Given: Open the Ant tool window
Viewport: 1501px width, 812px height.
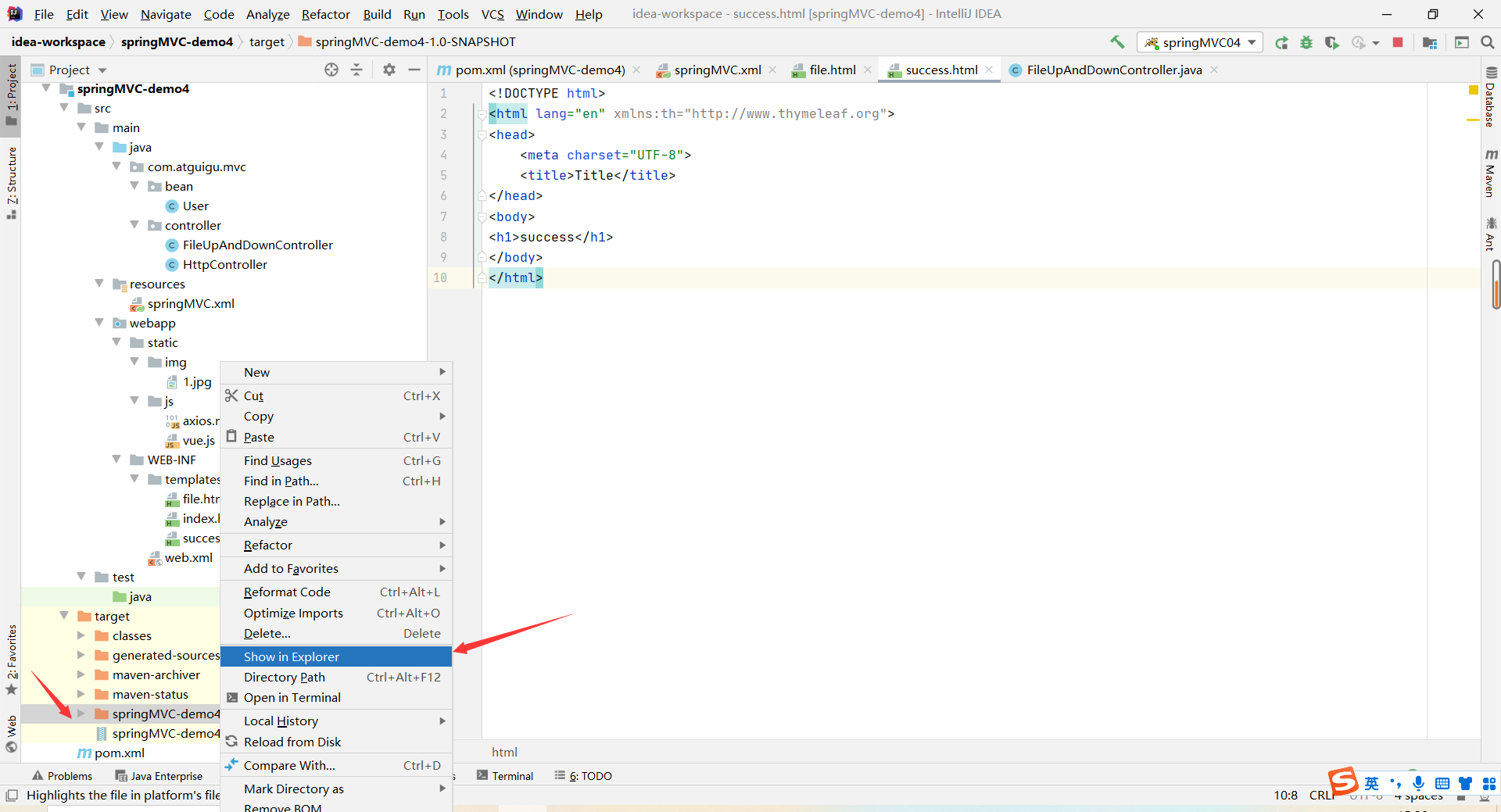Looking at the screenshot, I should tap(1491, 234).
